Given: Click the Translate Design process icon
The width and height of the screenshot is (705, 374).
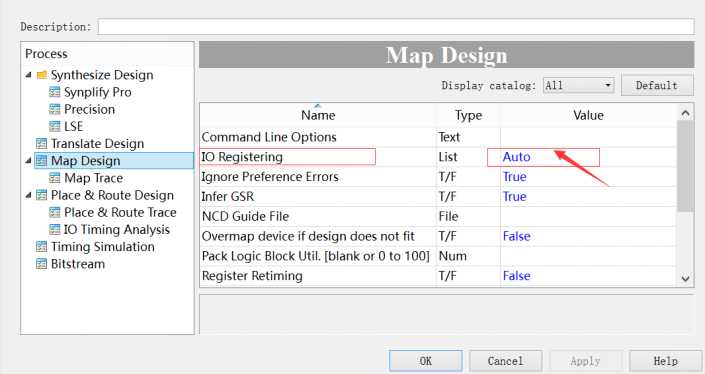Looking at the screenshot, I should pyautogui.click(x=41, y=143).
